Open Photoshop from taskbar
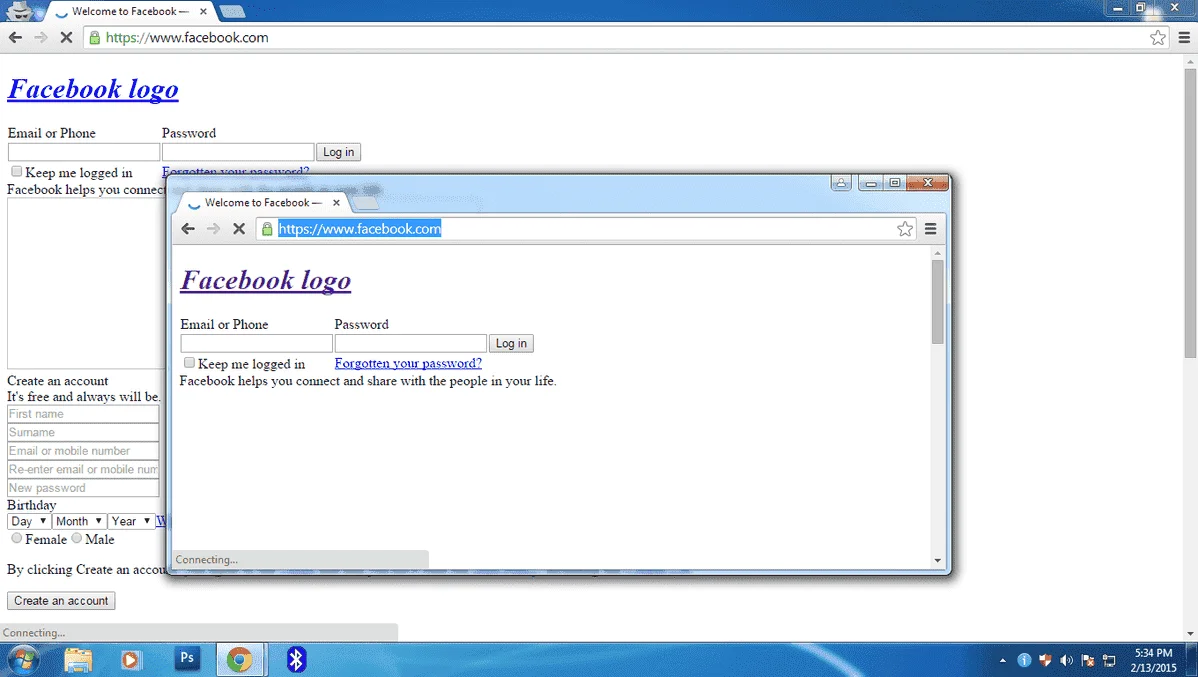The height and width of the screenshot is (677, 1198). pyautogui.click(x=187, y=659)
